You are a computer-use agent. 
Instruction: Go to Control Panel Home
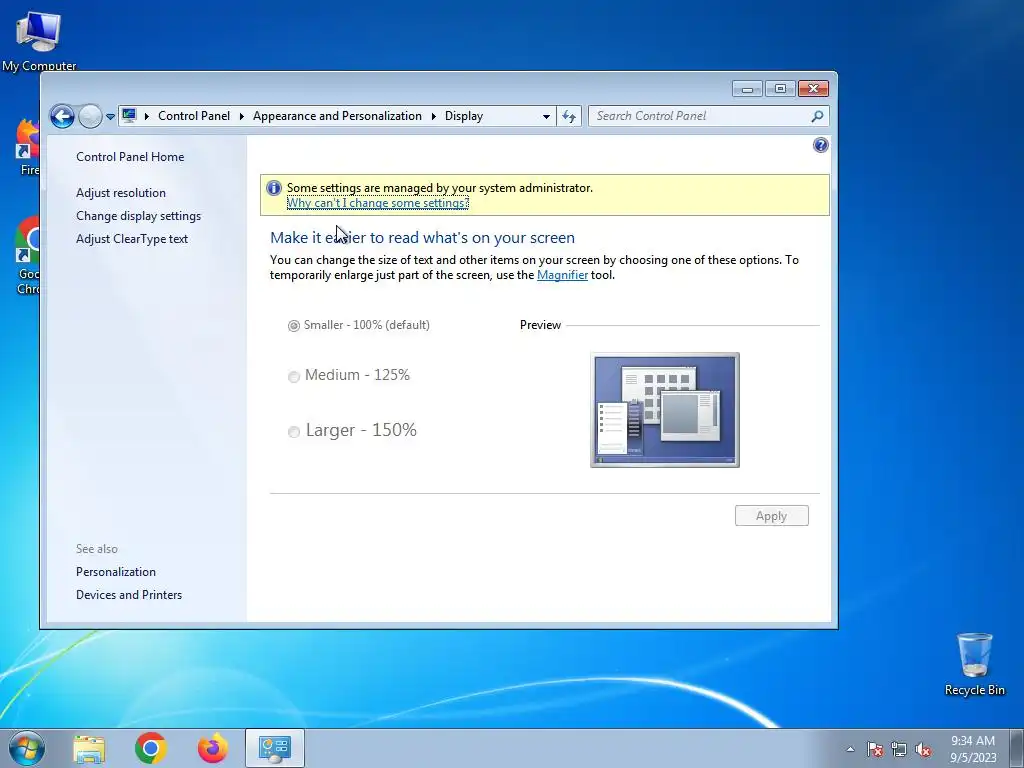[130, 157]
